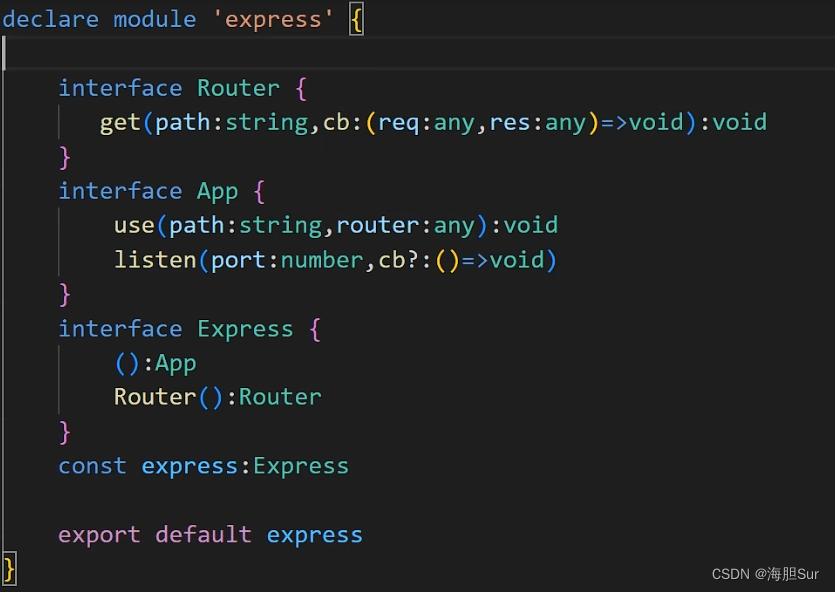This screenshot has width=835, height=592.
Task: Click the 'listen' method name
Action: pyautogui.click(x=155, y=260)
